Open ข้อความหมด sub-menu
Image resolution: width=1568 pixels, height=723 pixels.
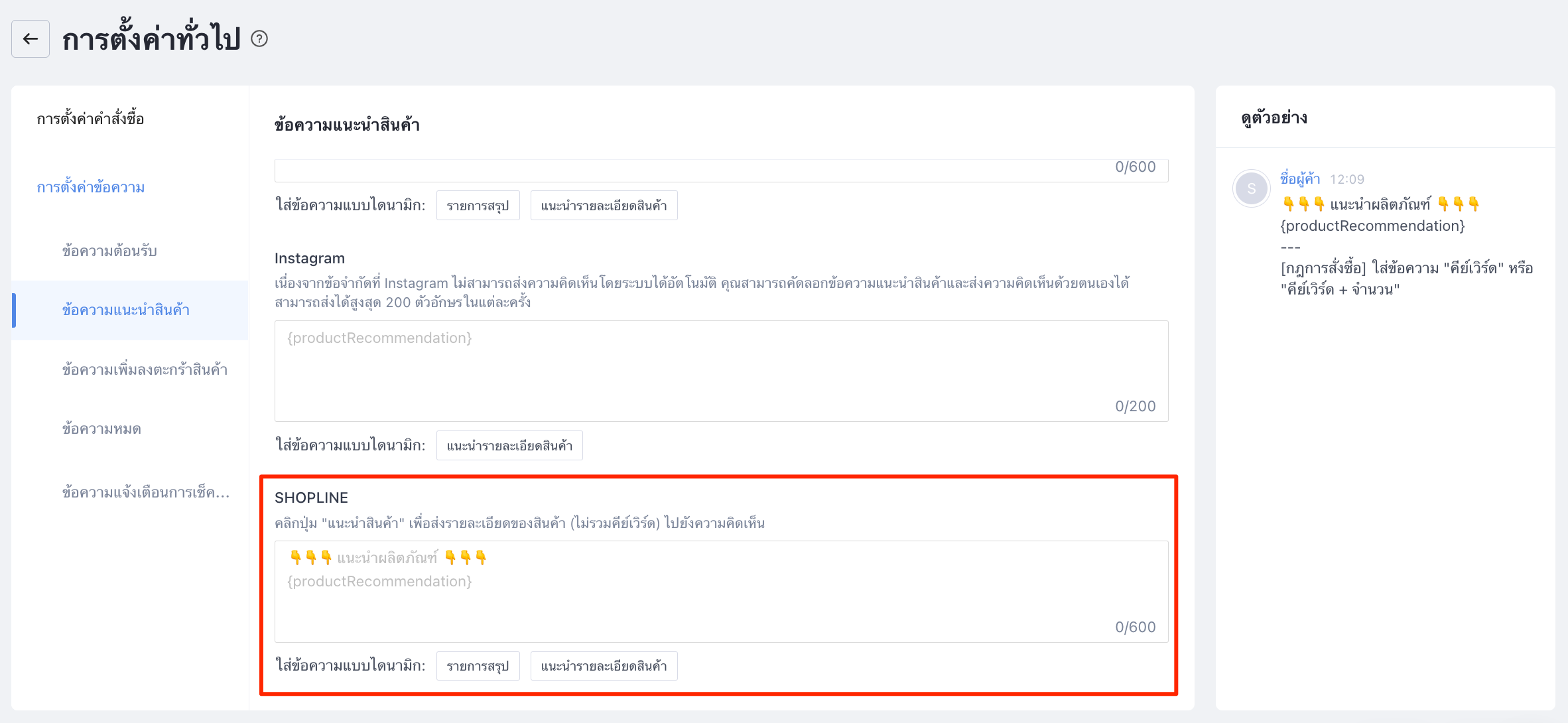tap(101, 429)
